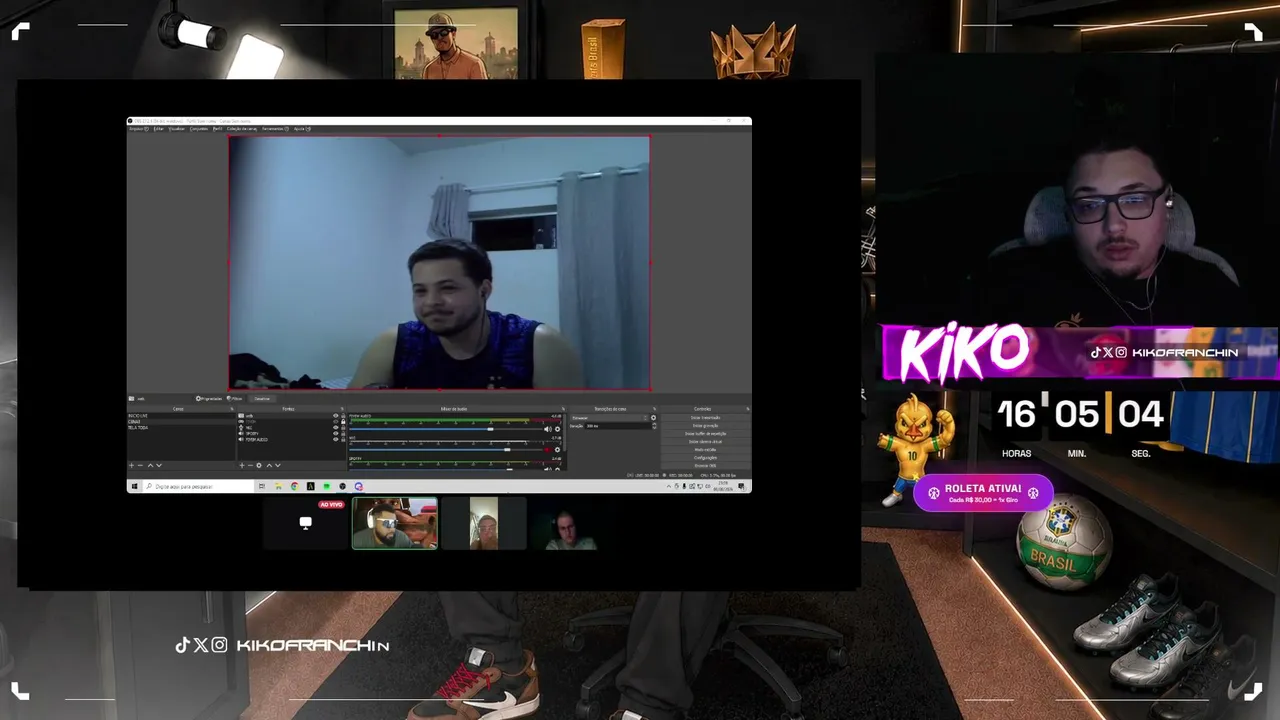The image size is (1280, 720).
Task: Toggle visibility eye of the SPOTIFY source
Action: tap(335, 434)
